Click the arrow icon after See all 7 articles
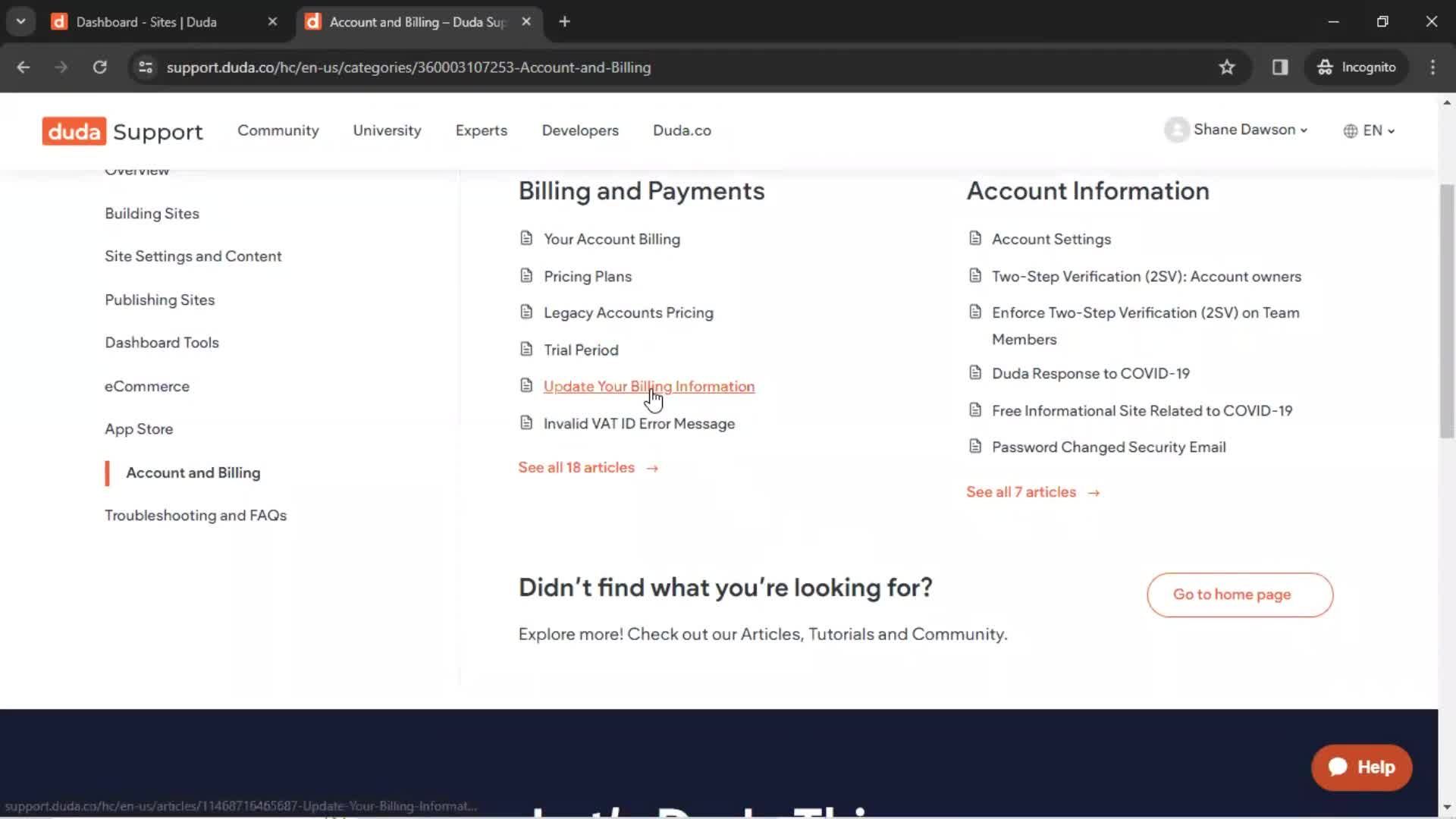The image size is (1456, 819). (x=1094, y=493)
